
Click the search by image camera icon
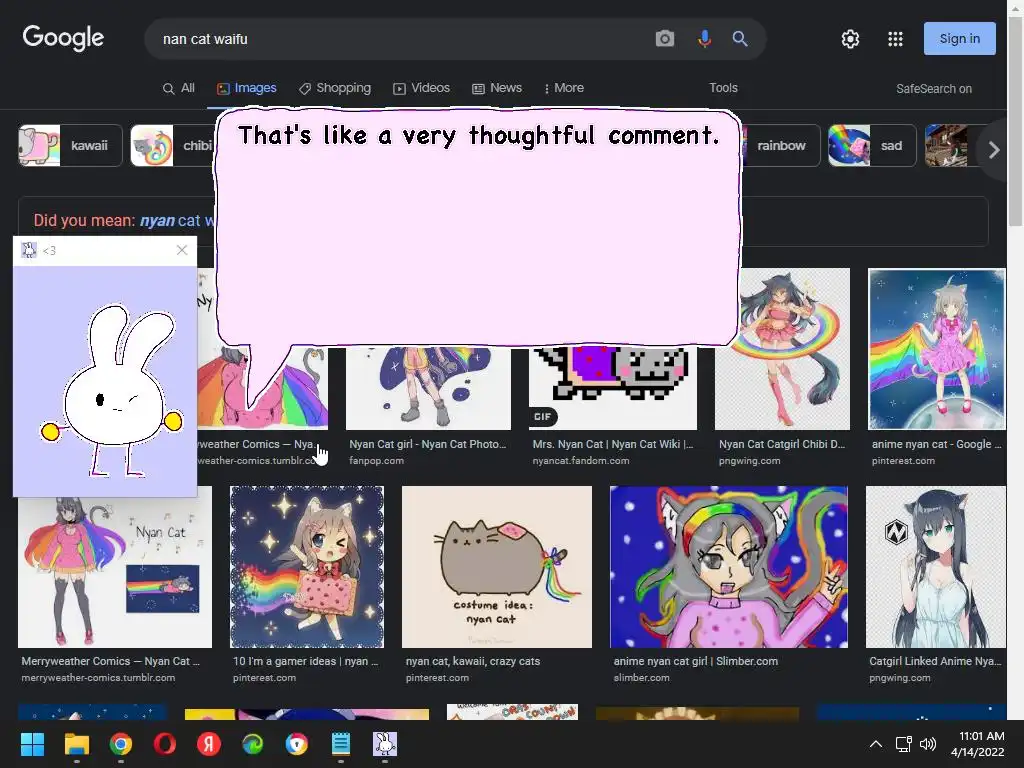[664, 39]
